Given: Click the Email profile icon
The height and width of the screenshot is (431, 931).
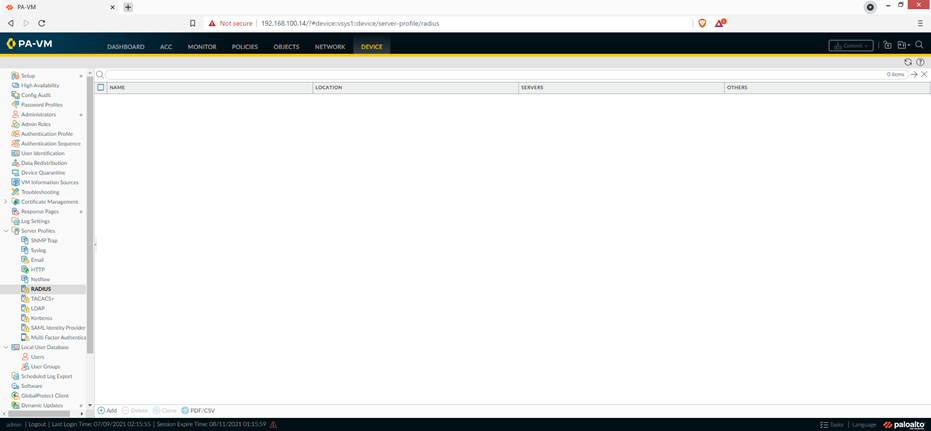Looking at the screenshot, I should point(26,260).
